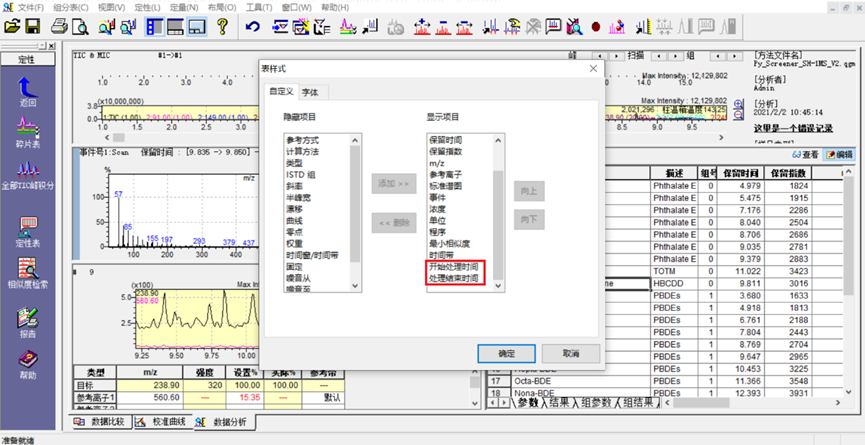Image resolution: width=865 pixels, height=445 pixels.
Task: Click 确定 (OK) button in dialog
Action: click(x=507, y=354)
